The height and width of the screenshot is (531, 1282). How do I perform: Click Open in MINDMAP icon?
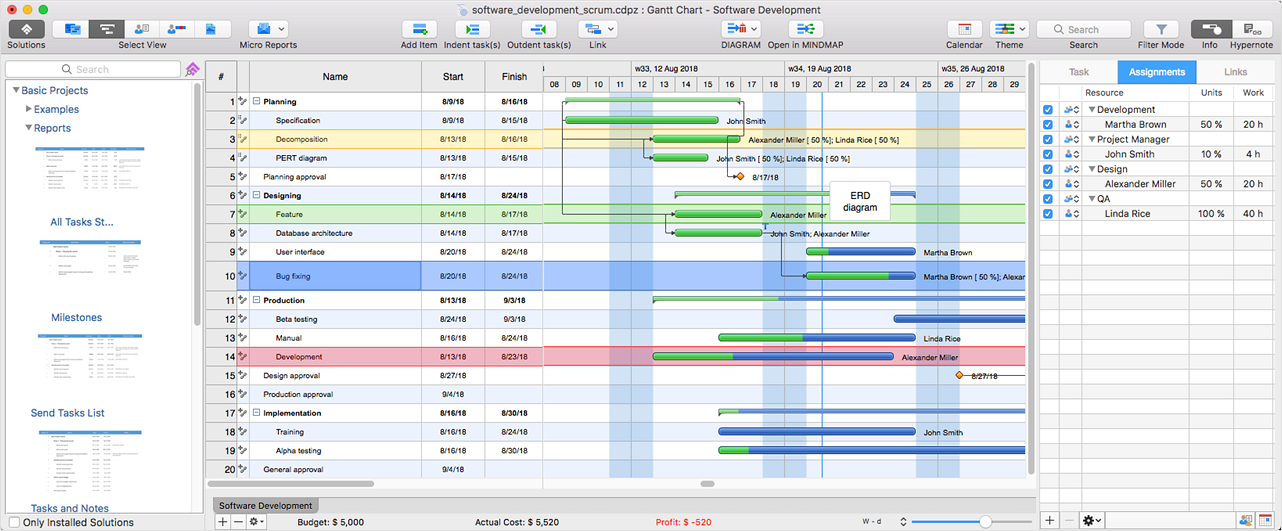[805, 30]
